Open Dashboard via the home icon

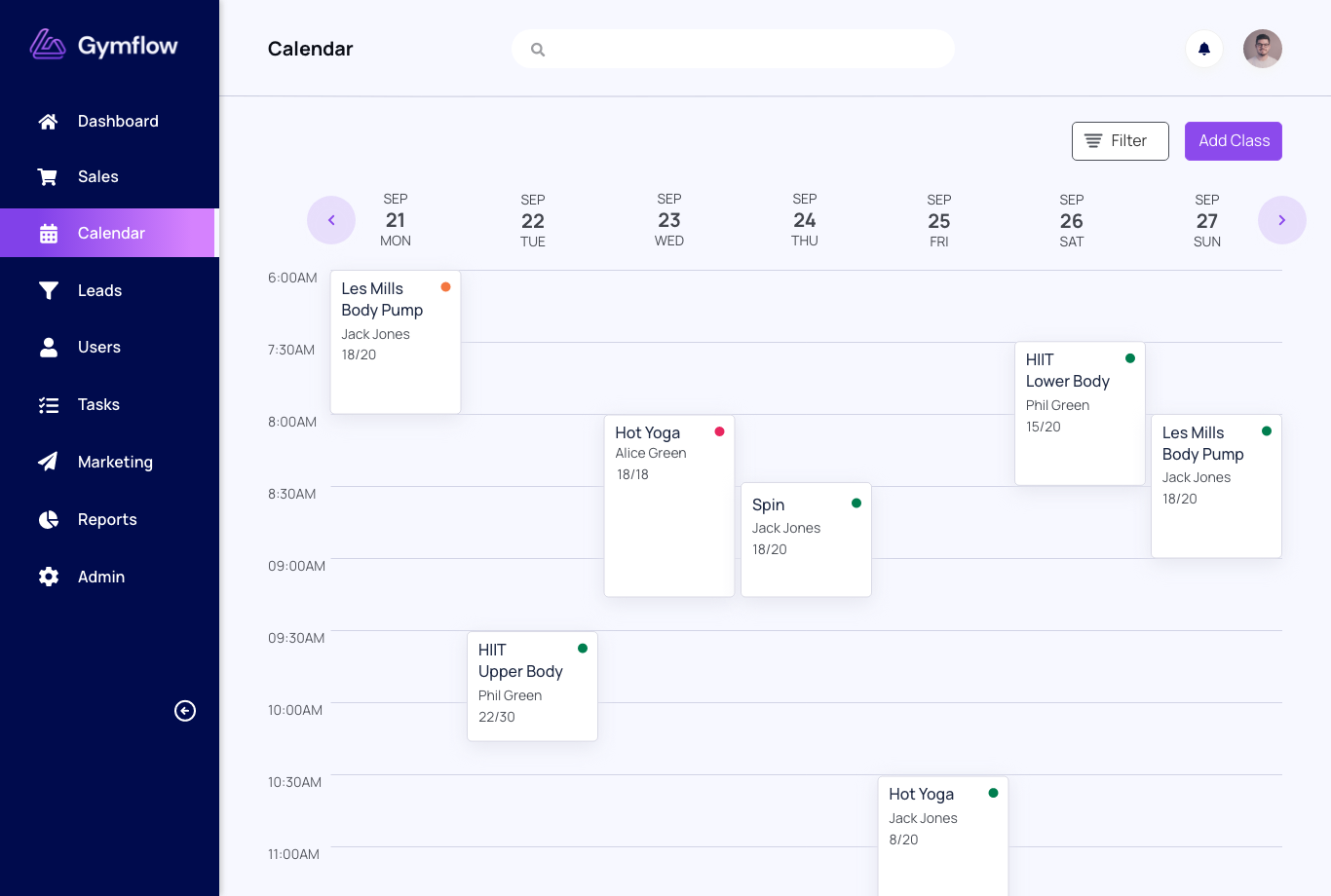point(48,122)
